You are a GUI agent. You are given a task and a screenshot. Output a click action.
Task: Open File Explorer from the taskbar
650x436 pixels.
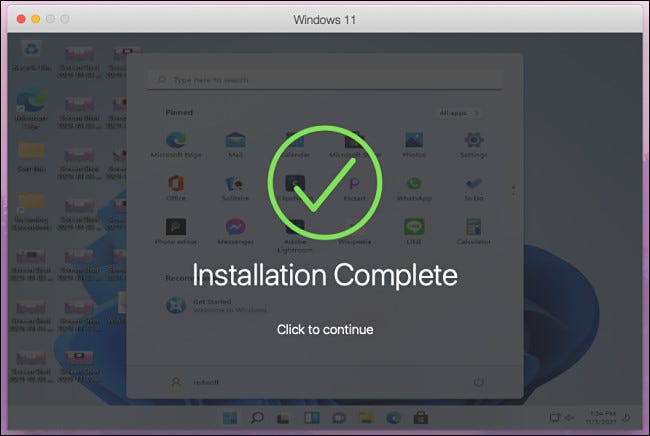pyautogui.click(x=366, y=418)
